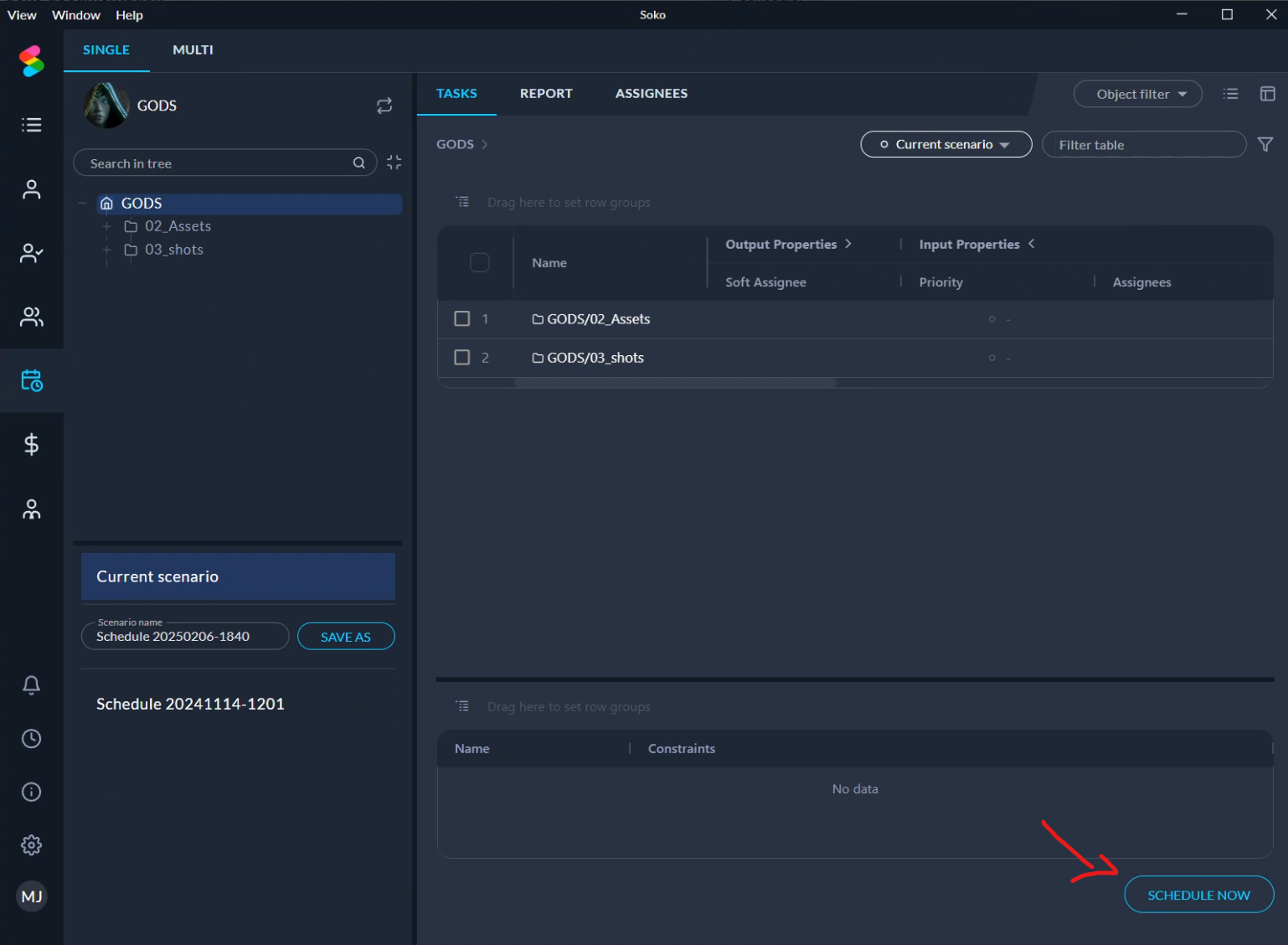Open the Help menu
The height and width of the screenshot is (945, 1288).
(x=129, y=15)
